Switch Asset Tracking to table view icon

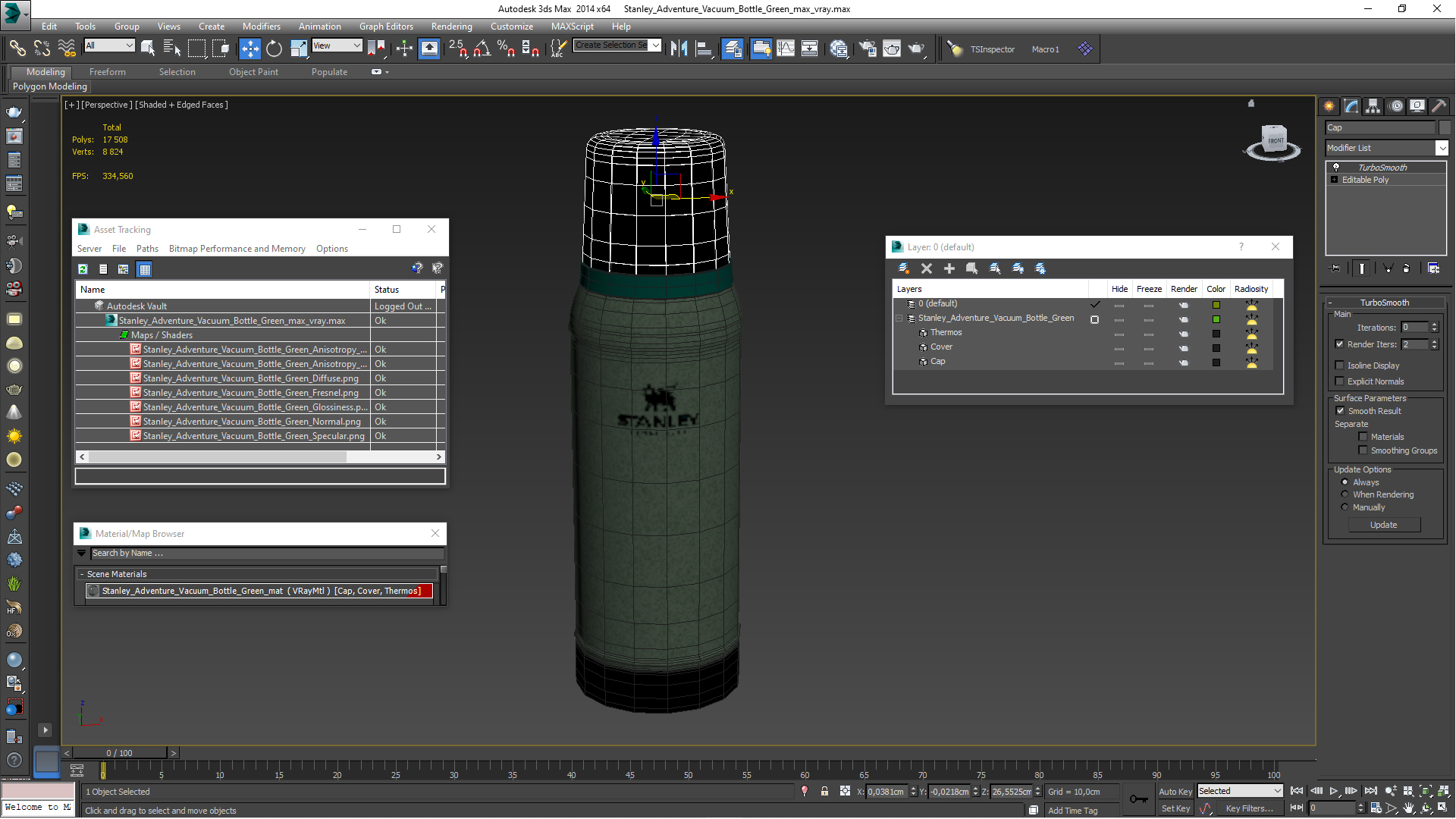point(144,269)
